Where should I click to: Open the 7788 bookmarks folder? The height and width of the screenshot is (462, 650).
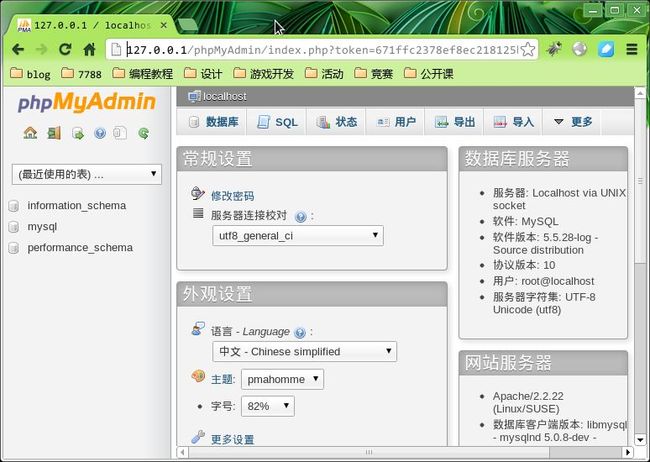tap(81, 74)
